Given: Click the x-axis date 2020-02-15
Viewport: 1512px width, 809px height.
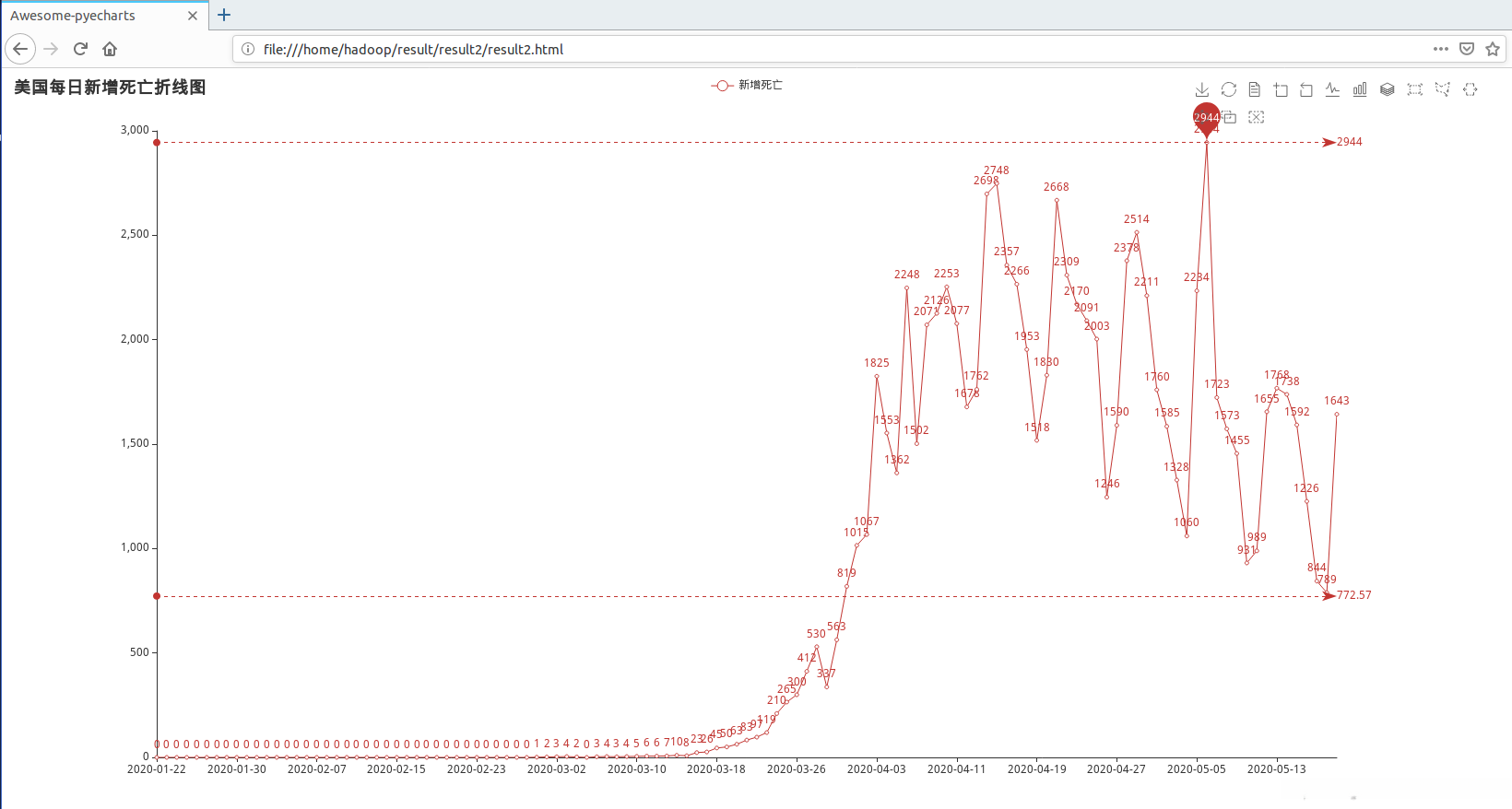Looking at the screenshot, I should coord(396,769).
